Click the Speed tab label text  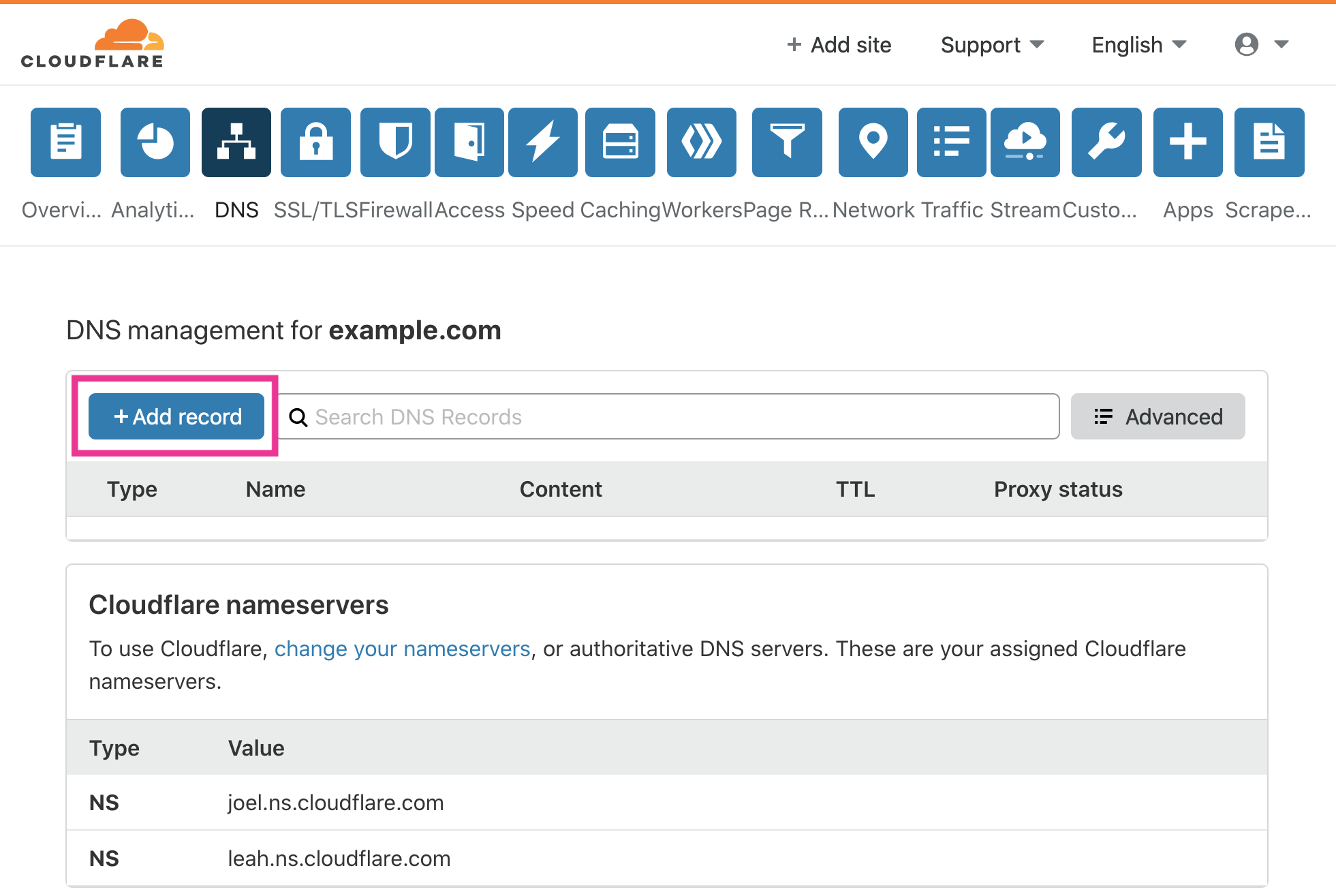pos(543,210)
